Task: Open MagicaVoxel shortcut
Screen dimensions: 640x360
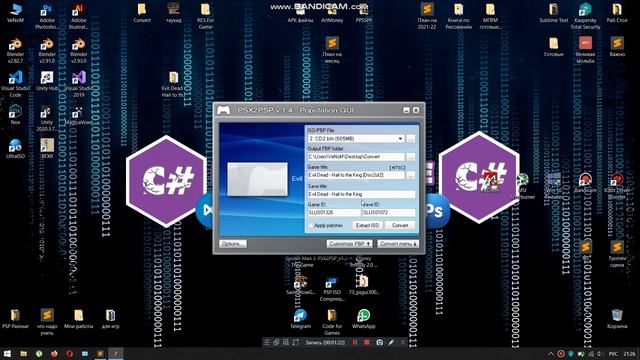Action: tap(78, 116)
